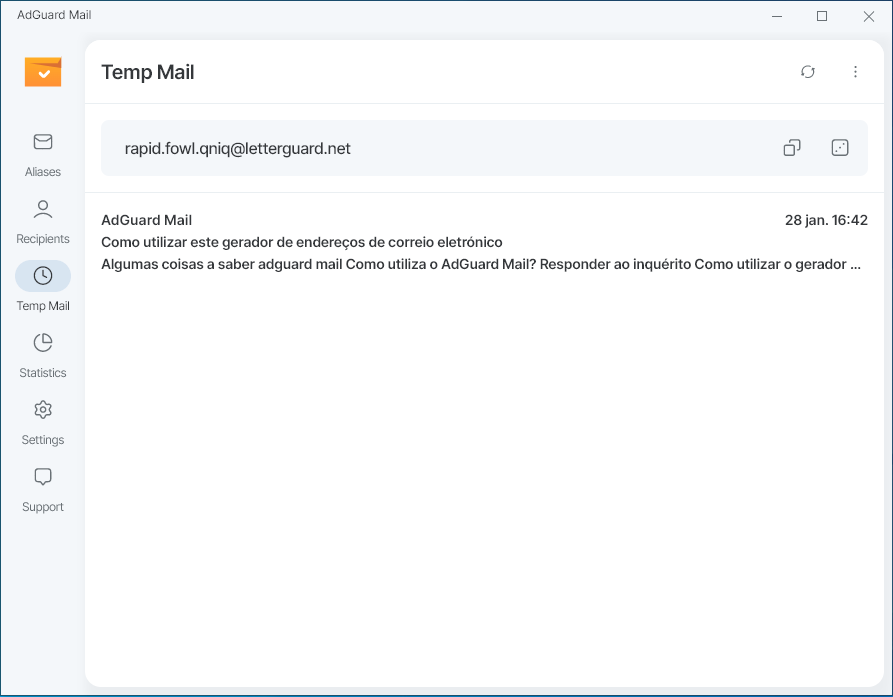Maximize the AdGuard Mail window
Image resolution: width=893 pixels, height=697 pixels.
(x=822, y=16)
